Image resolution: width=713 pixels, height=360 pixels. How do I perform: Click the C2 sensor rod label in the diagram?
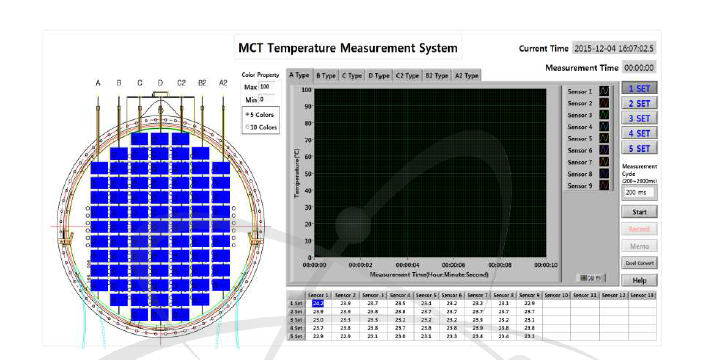click(x=181, y=83)
